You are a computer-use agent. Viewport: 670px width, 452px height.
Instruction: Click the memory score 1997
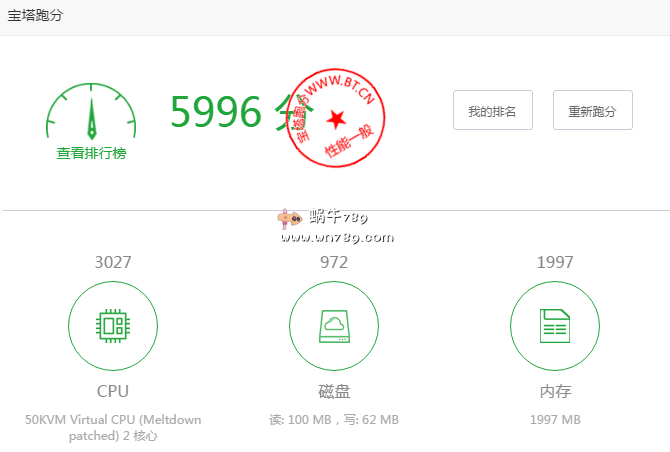click(555, 262)
